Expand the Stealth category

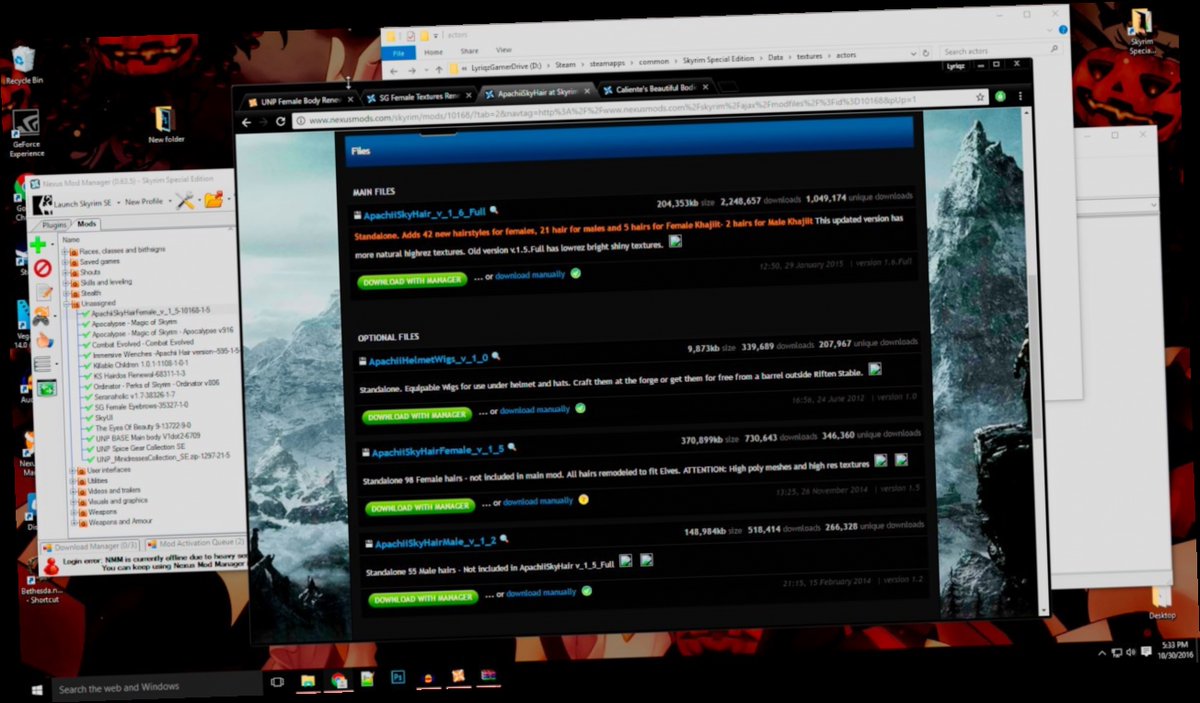[x=68, y=294]
